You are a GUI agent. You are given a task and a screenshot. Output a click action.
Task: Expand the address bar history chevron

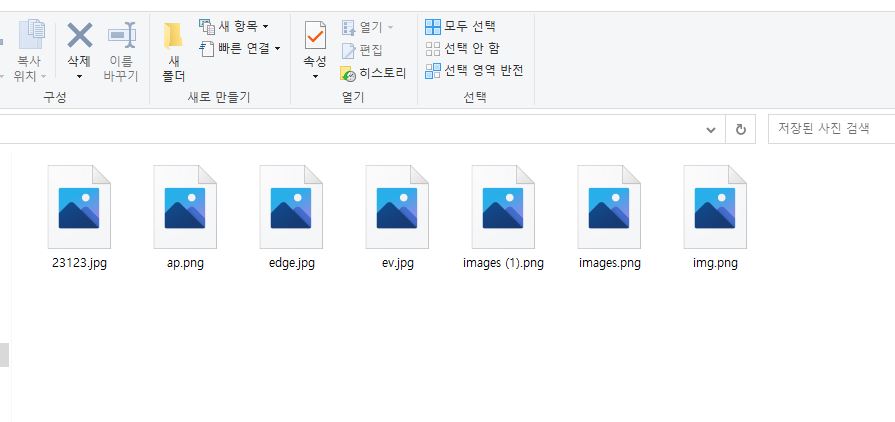click(711, 130)
